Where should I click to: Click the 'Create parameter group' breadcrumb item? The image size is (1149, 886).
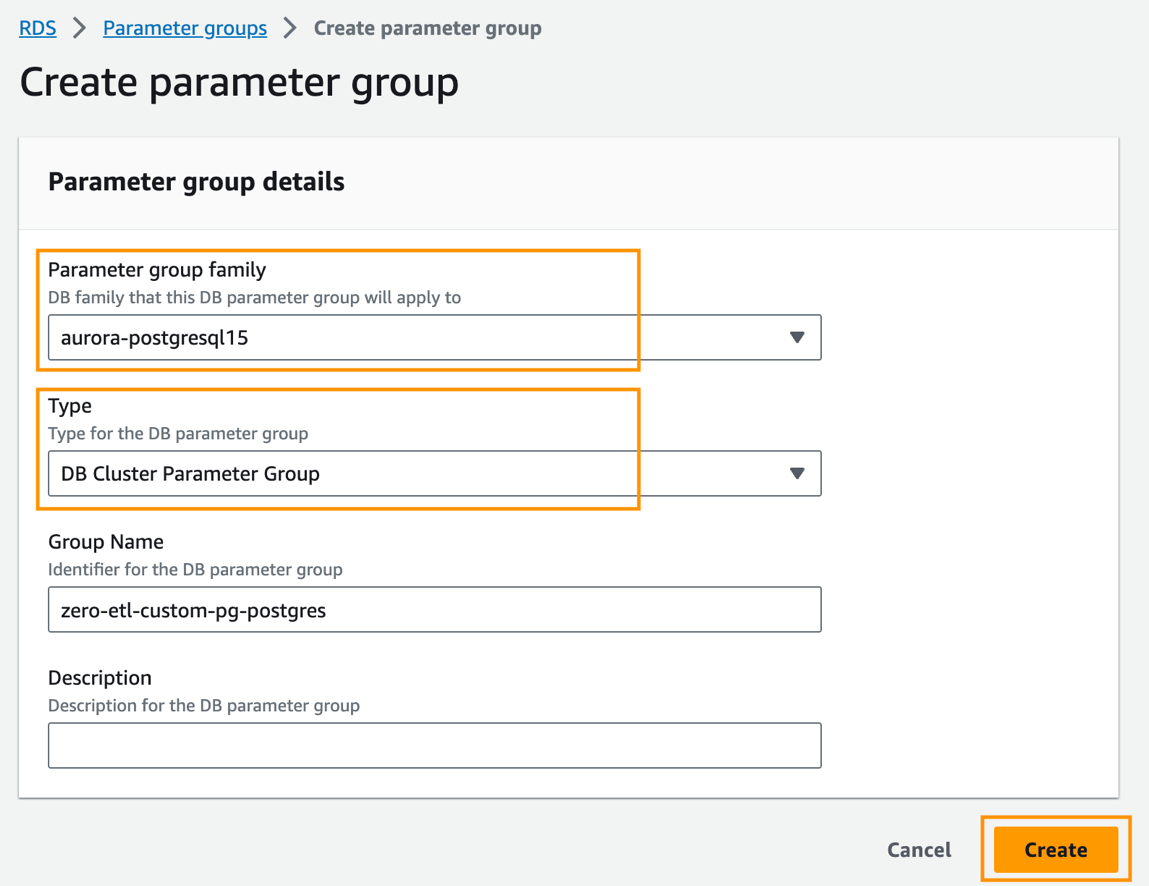click(x=427, y=28)
